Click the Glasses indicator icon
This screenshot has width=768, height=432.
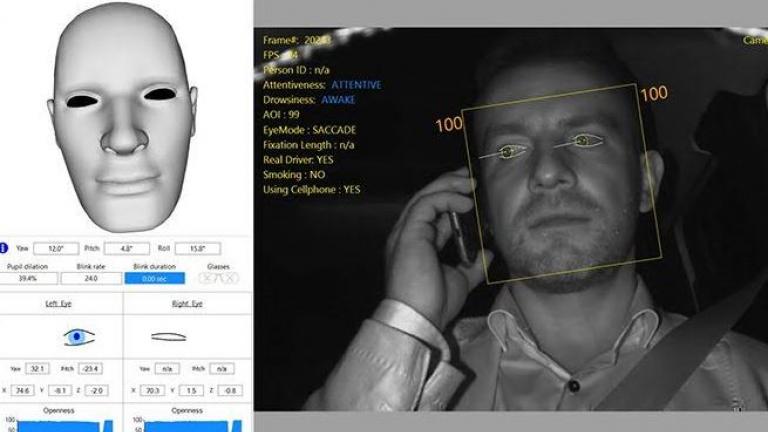pos(217,278)
